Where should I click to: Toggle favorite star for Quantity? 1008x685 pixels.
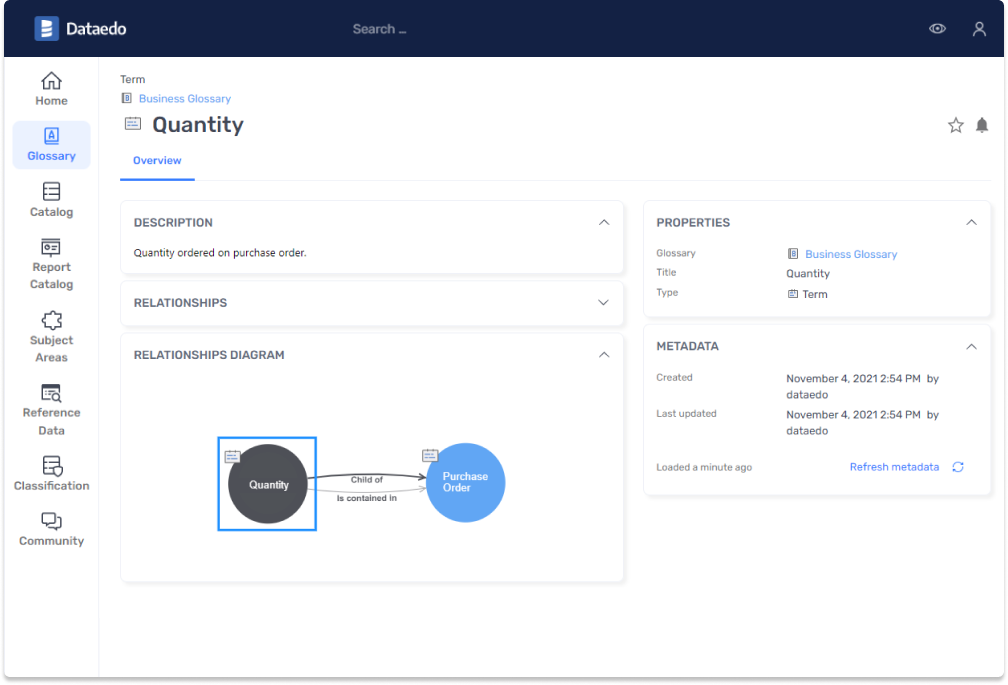click(955, 125)
